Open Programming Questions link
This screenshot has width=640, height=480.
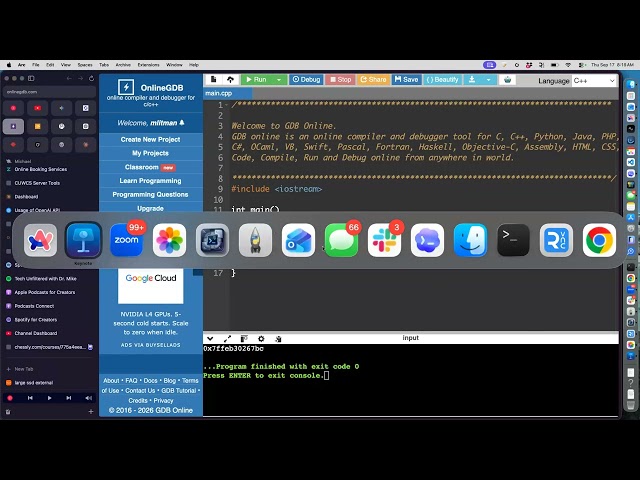151,195
